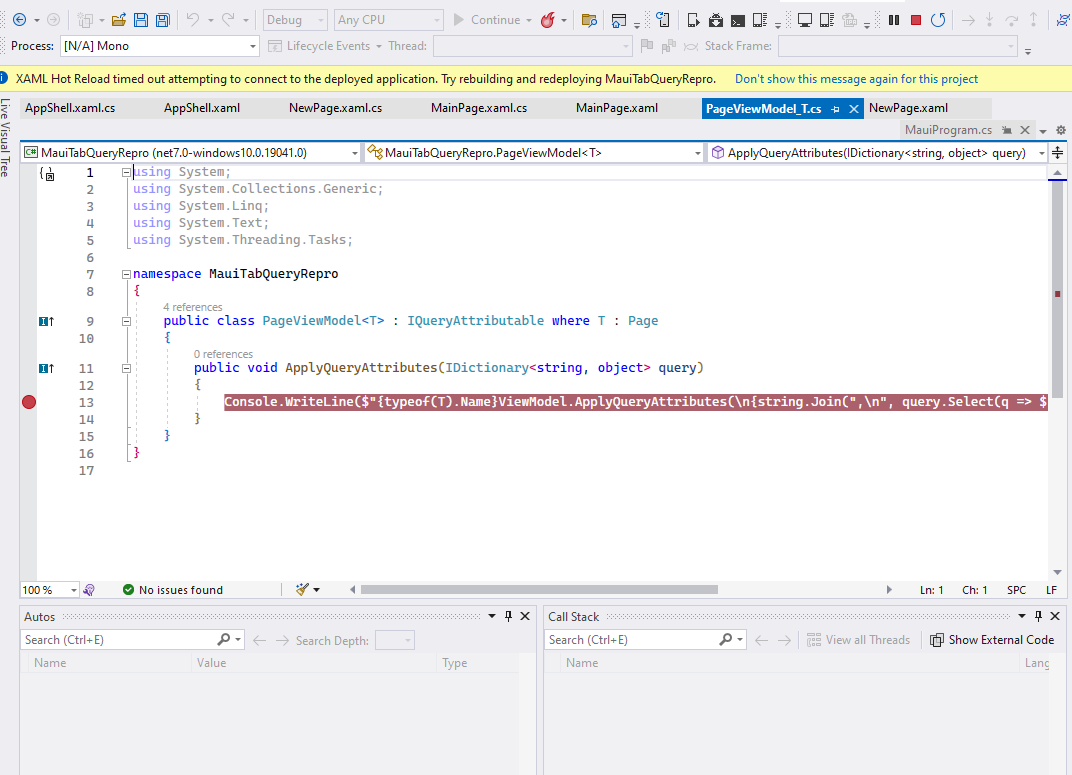Pin the Autos panel with pushpin
The height and width of the screenshot is (775, 1072).
(510, 616)
